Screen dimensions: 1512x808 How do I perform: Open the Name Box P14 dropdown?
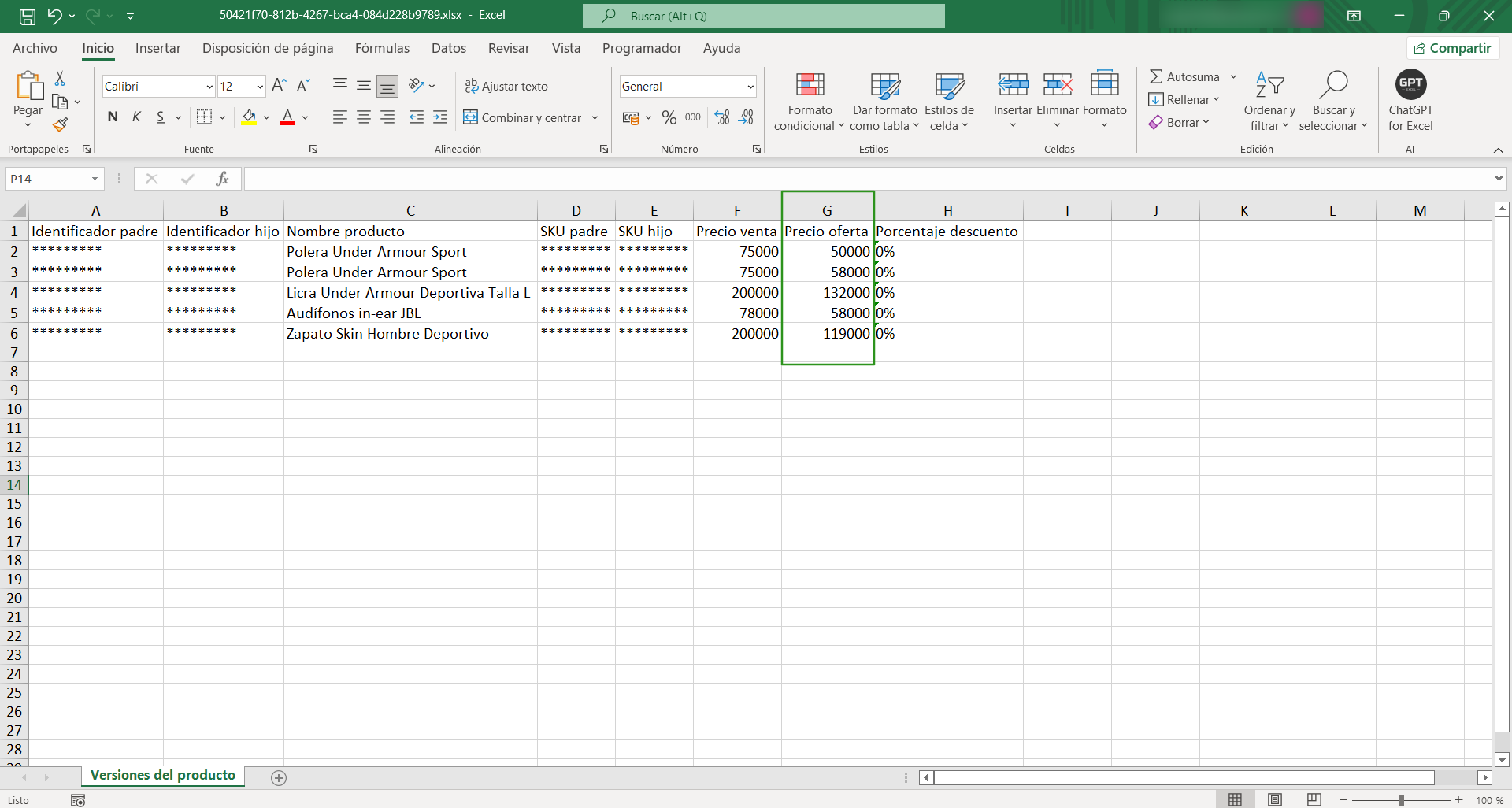coord(94,179)
